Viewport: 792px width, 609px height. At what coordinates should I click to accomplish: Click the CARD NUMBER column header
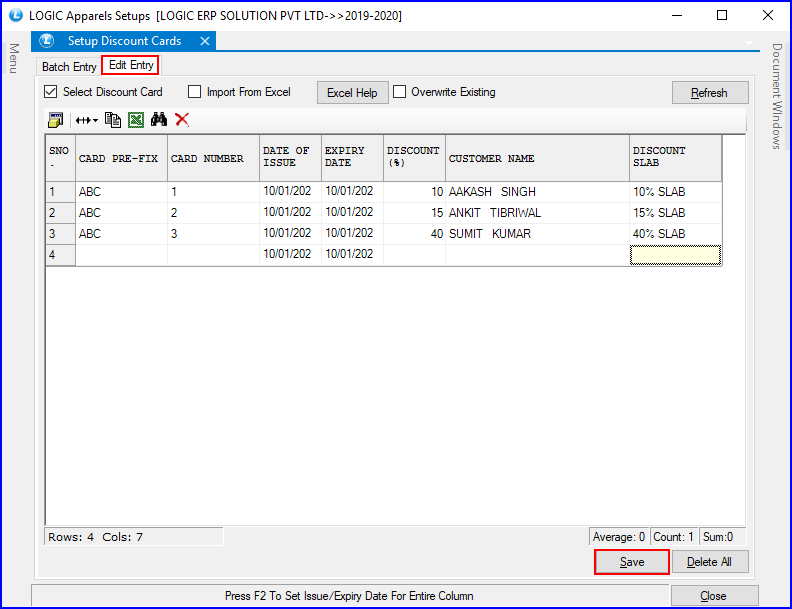click(213, 158)
